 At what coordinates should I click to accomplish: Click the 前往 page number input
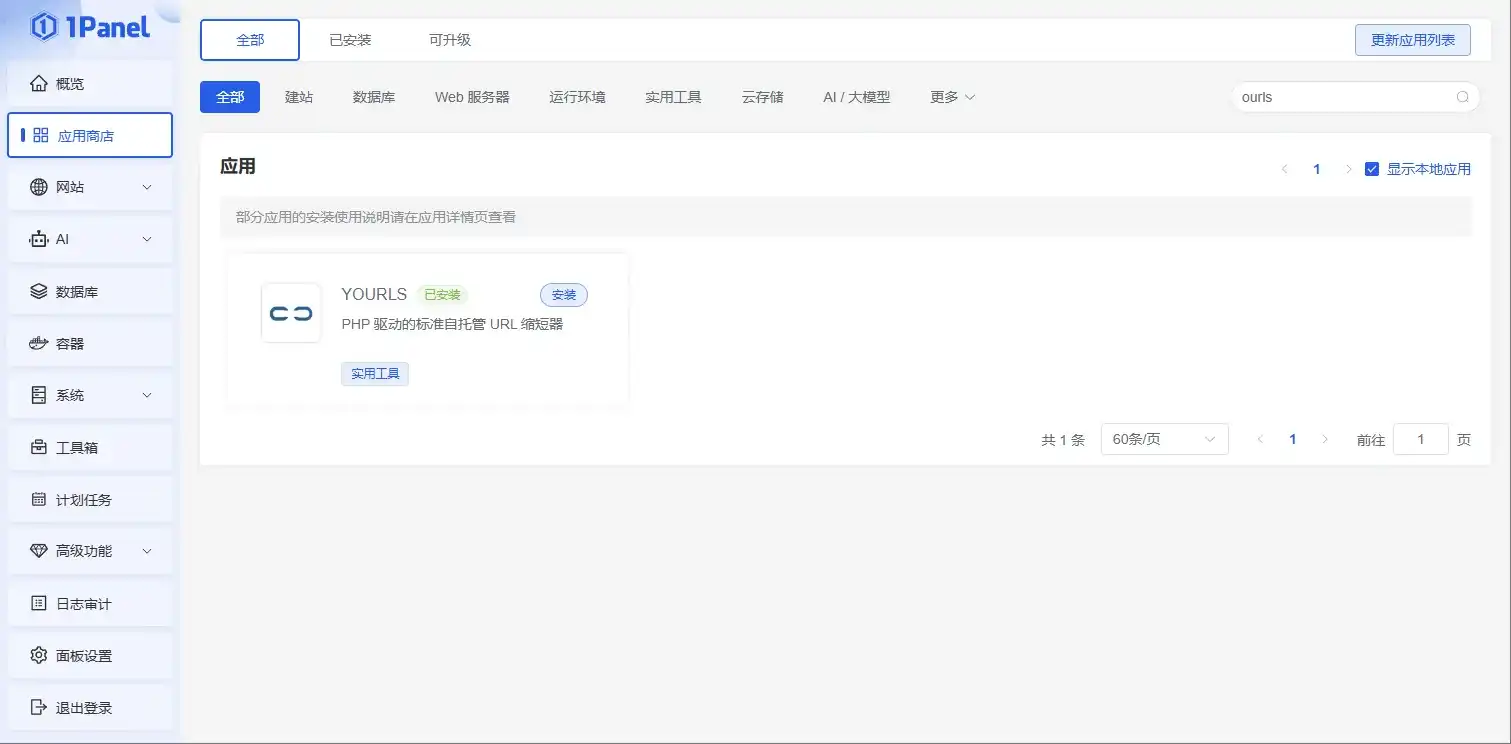[x=1420, y=439]
